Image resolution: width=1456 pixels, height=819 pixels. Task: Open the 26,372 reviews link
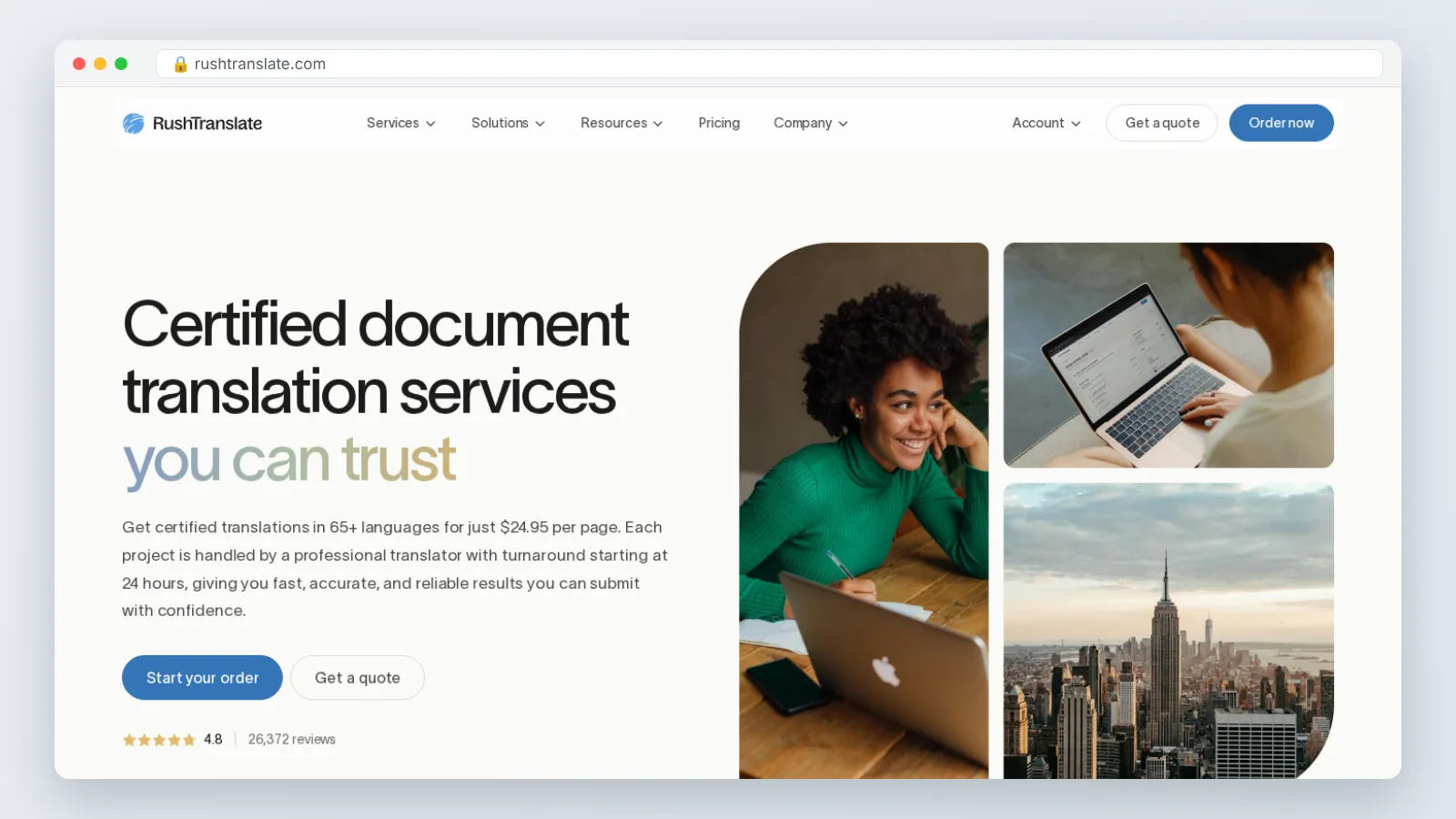[292, 740]
